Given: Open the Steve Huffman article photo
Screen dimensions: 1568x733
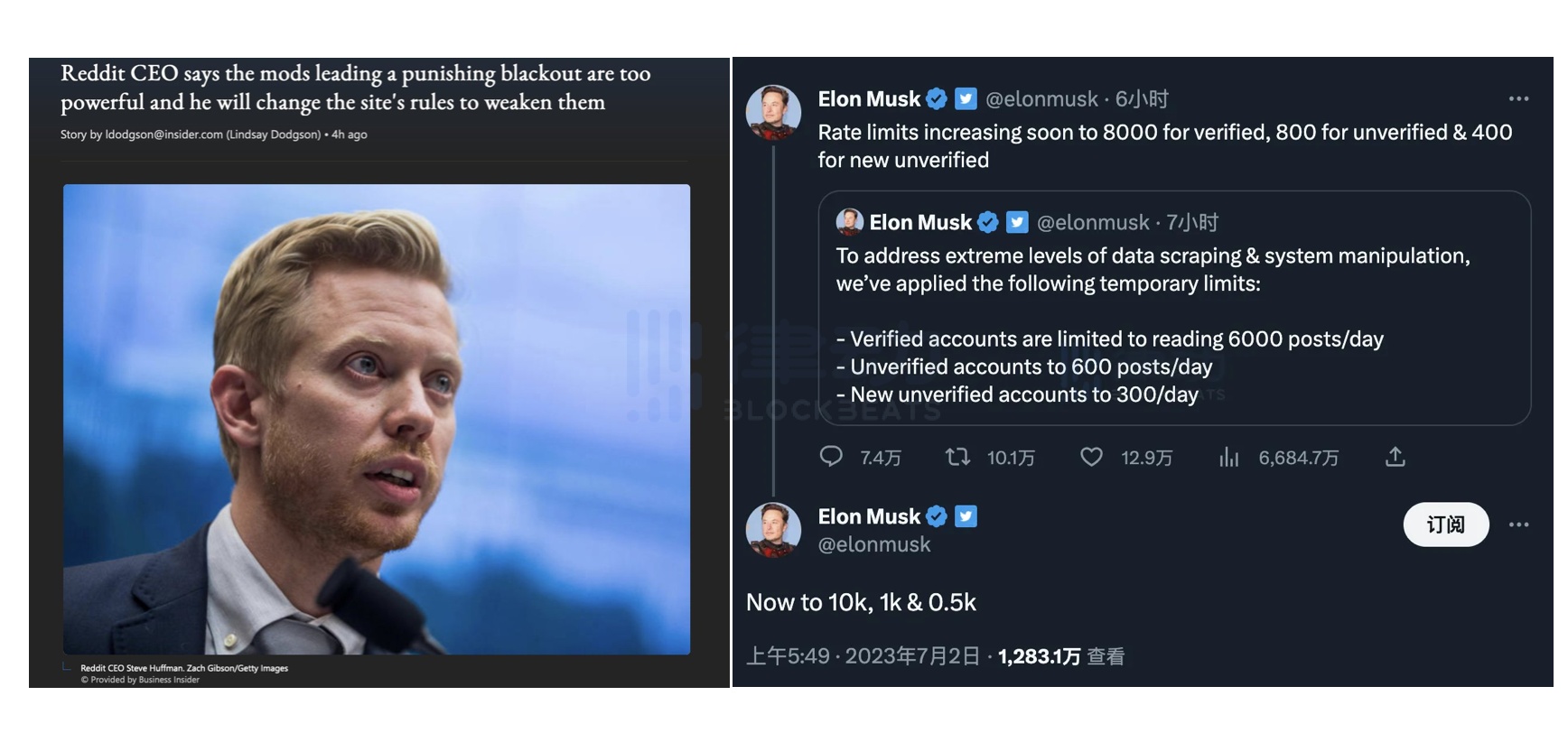Looking at the screenshot, I should [x=377, y=419].
